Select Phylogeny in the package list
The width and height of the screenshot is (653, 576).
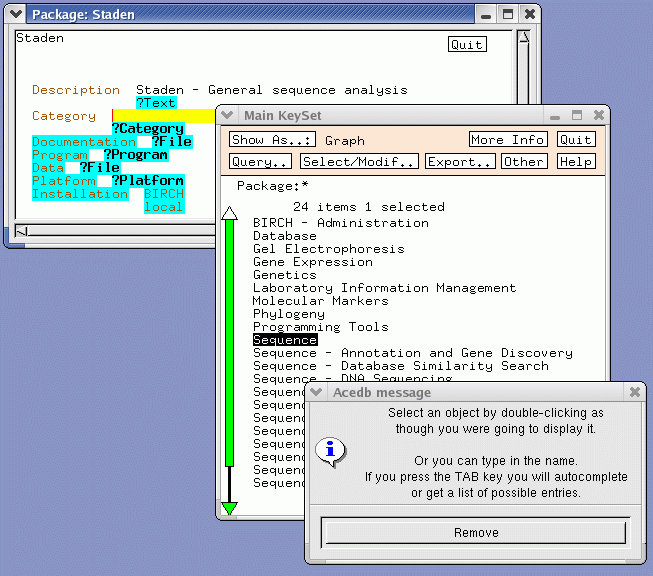click(x=288, y=314)
